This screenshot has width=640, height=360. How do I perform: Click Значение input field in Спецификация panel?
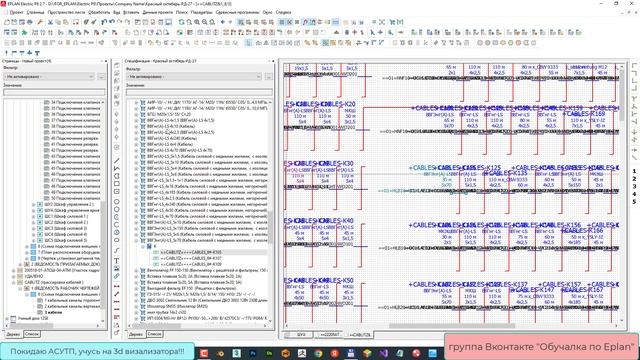[x=199, y=92]
